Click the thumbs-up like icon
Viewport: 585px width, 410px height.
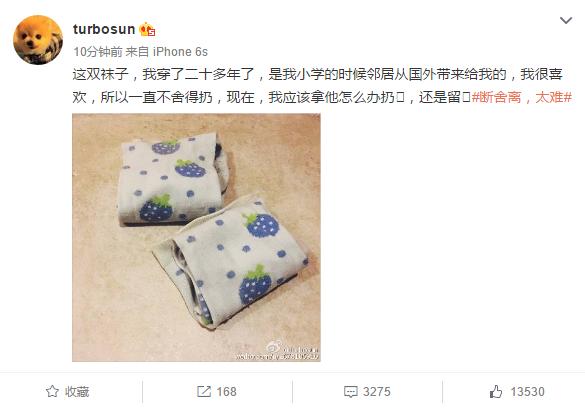[496, 391]
